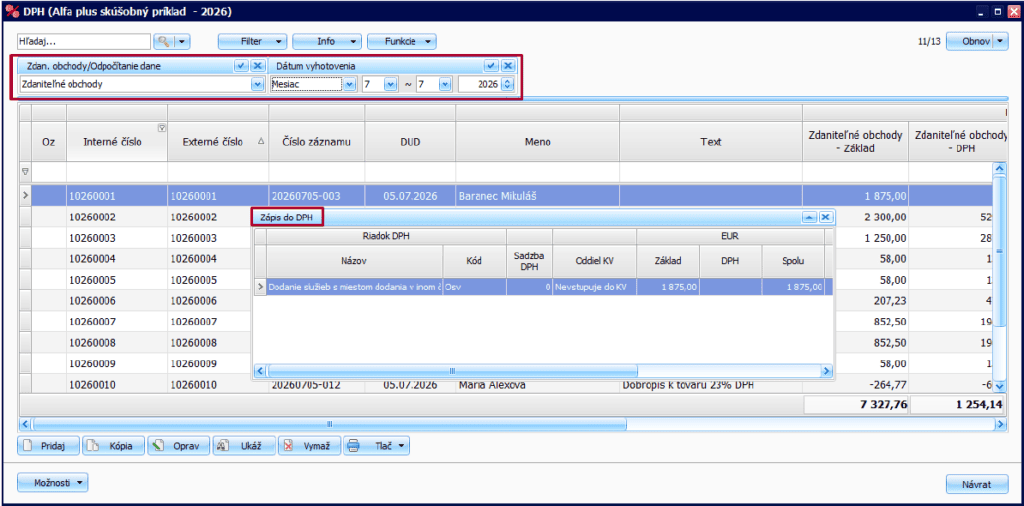Close the Zápis do DPH panel
The image size is (1024, 506).
[x=826, y=217]
